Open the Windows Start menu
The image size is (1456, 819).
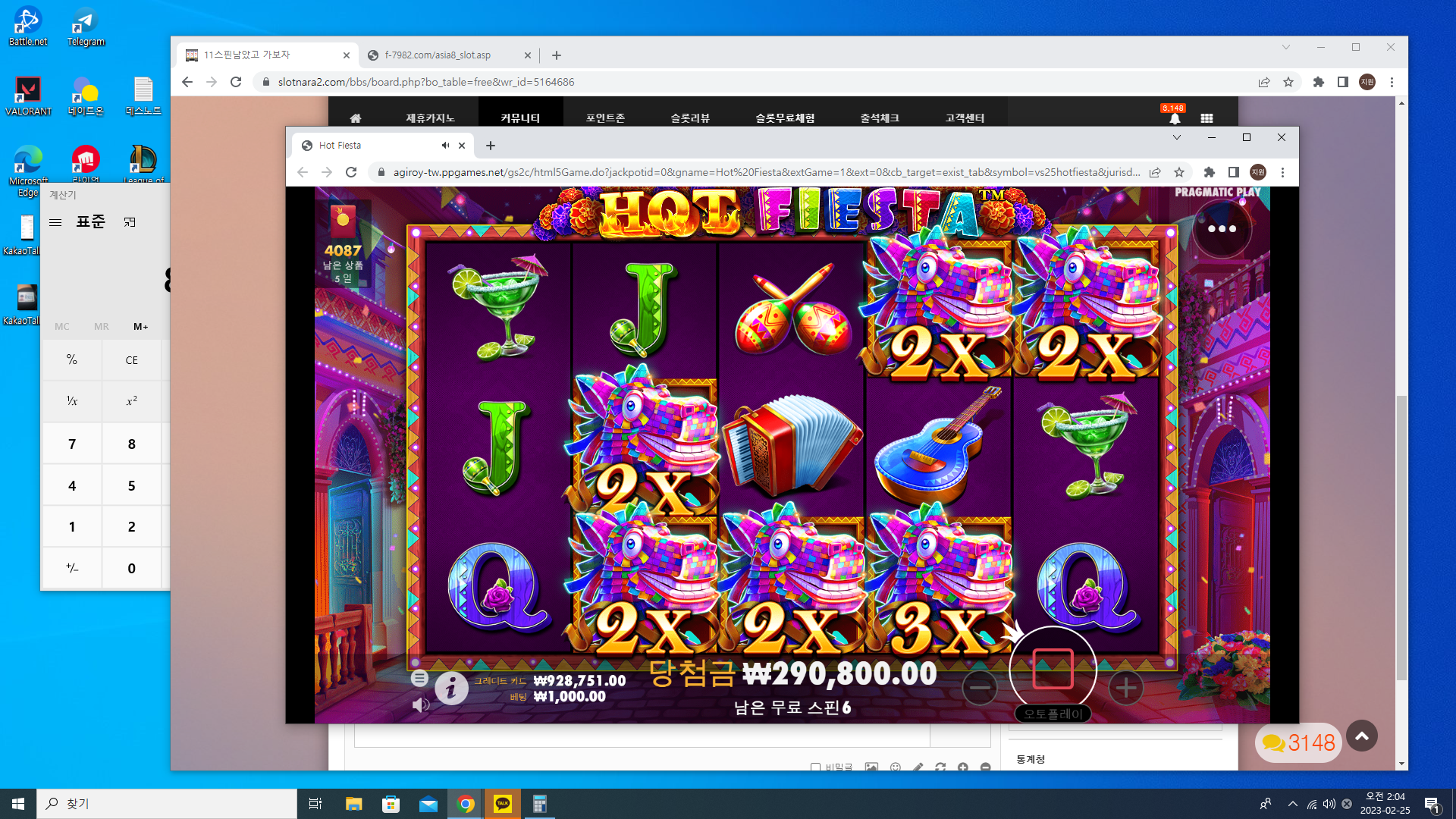(x=18, y=804)
